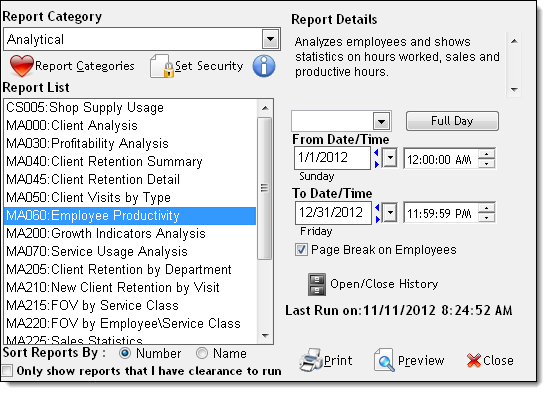548x393 pixels.
Task: Decrease To time with down spinner
Action: point(486,217)
